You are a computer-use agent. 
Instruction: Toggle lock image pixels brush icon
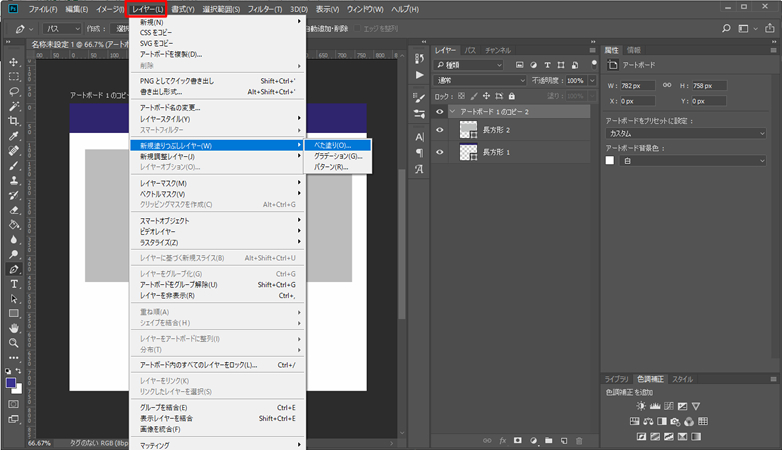coord(474,96)
